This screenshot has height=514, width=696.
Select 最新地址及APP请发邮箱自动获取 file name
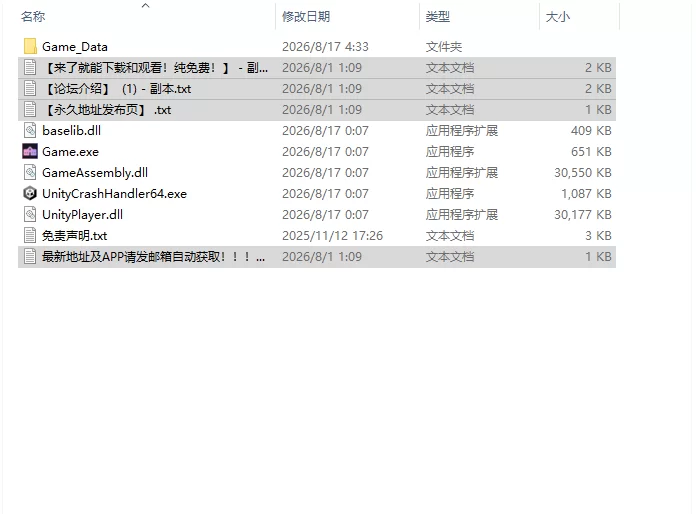[x=154, y=257]
